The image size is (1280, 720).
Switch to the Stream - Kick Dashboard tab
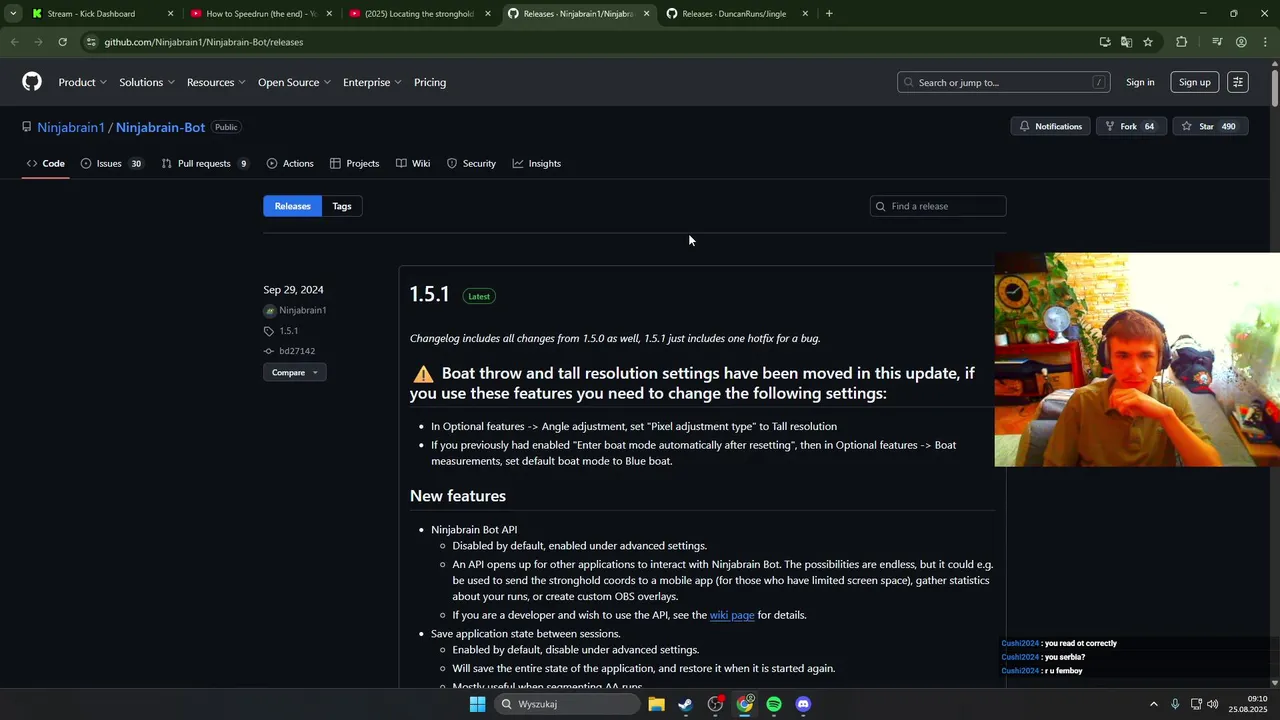pyautogui.click(x=101, y=14)
